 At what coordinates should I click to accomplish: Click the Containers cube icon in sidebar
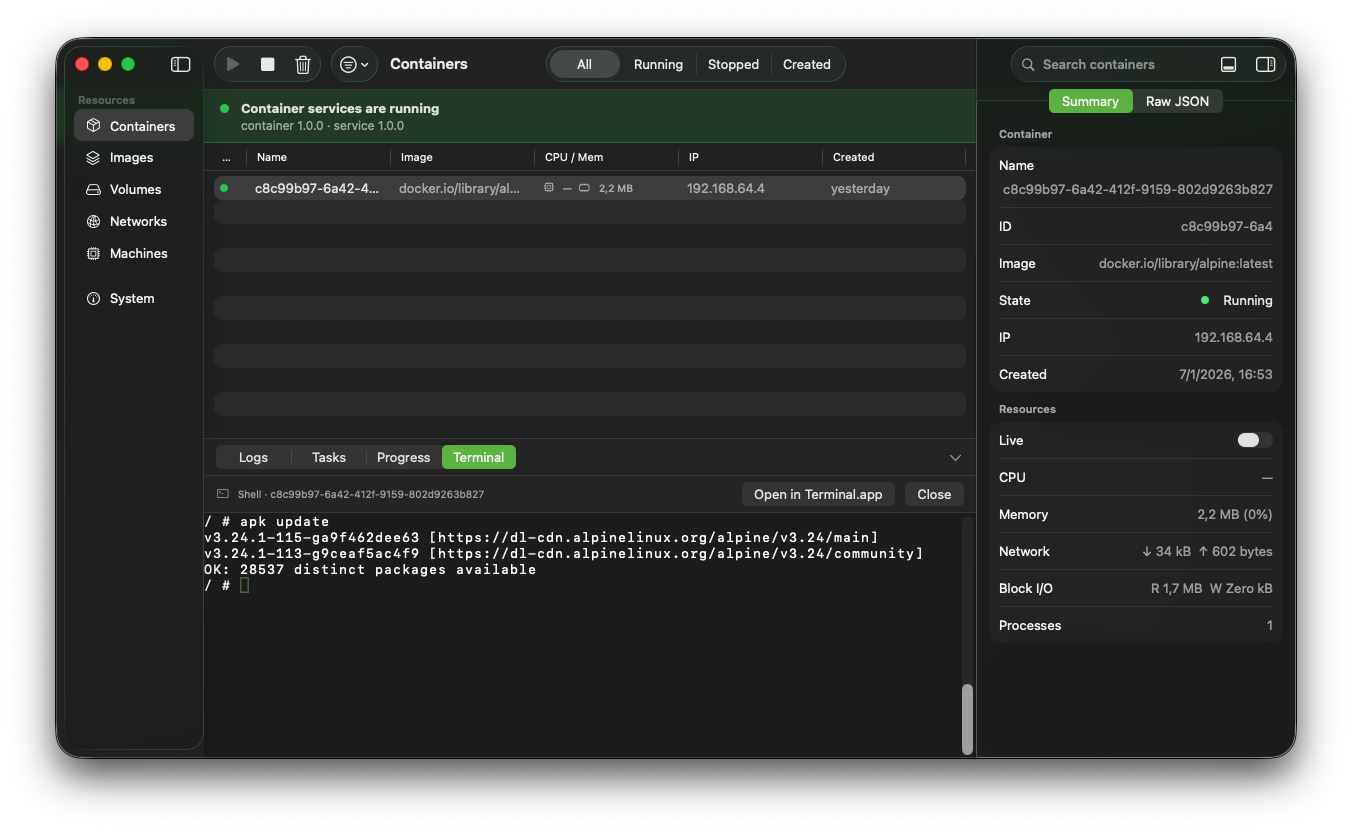[x=93, y=126]
